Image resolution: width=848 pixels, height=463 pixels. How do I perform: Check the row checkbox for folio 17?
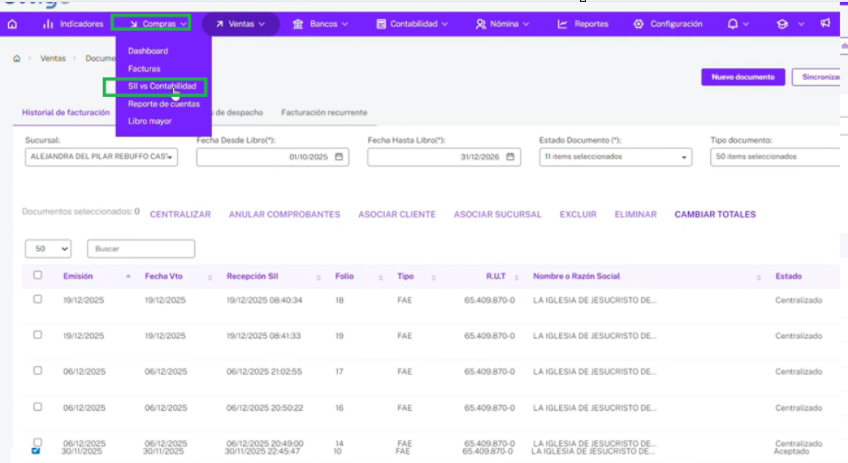(37, 371)
